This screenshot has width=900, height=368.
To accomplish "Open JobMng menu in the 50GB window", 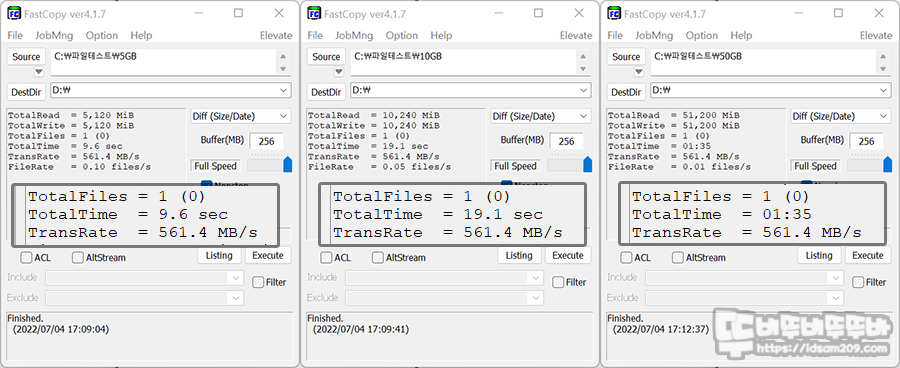I will [654, 36].
